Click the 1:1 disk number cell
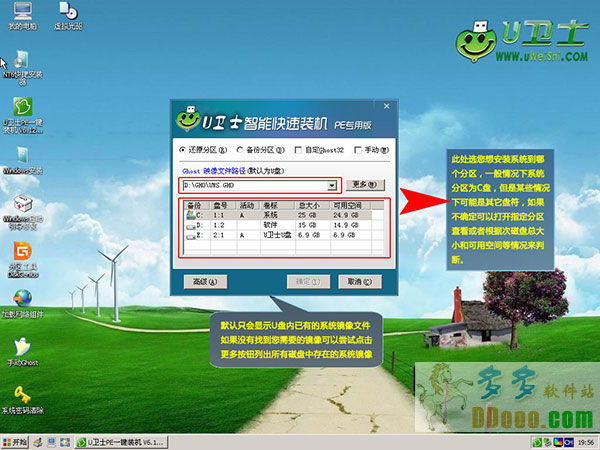The width and height of the screenshot is (600, 450). click(x=218, y=215)
